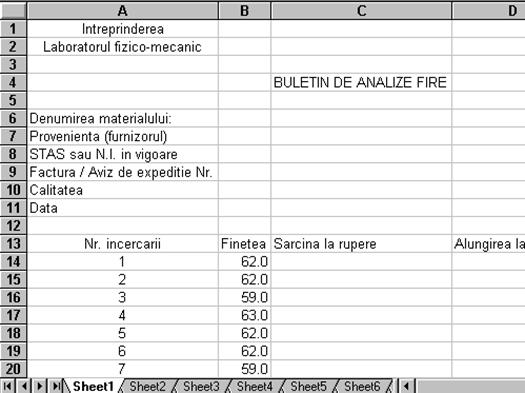Image resolution: width=525 pixels, height=393 pixels.
Task: Select column A header
Action: [x=123, y=11]
